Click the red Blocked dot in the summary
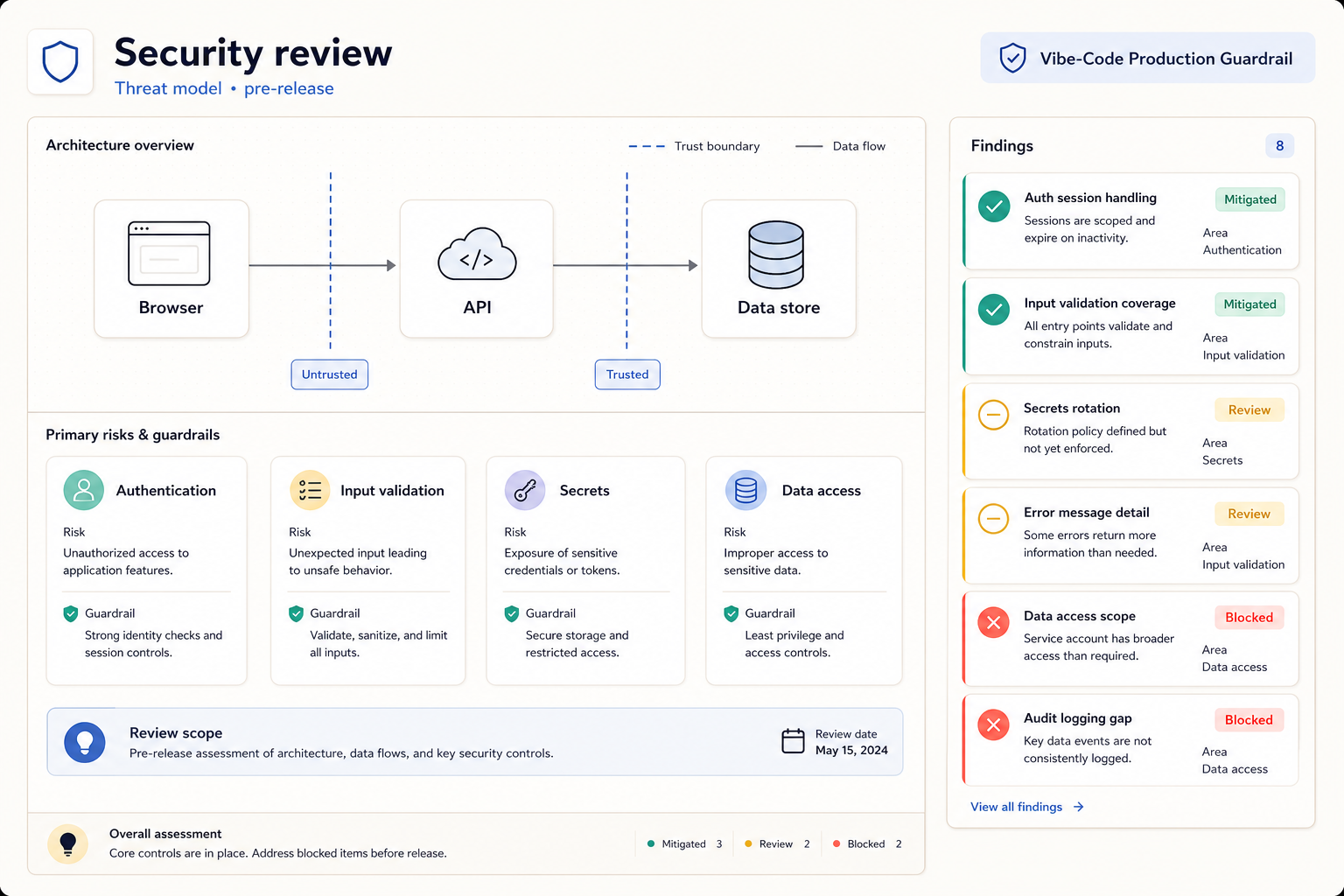Viewport: 1344px width, 896px height. (x=836, y=844)
